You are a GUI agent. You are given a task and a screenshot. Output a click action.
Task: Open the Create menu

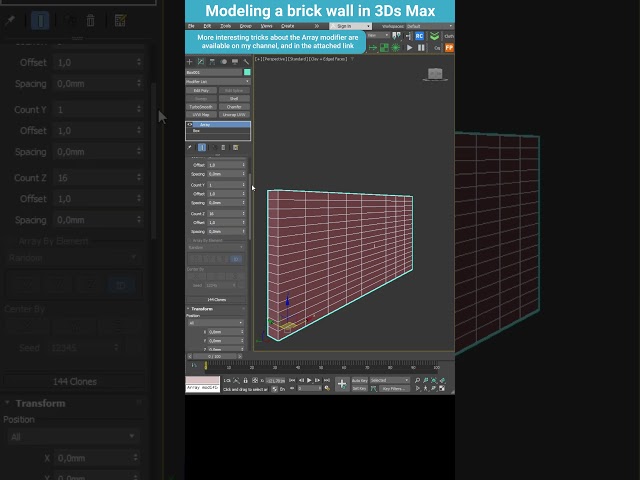287,26
